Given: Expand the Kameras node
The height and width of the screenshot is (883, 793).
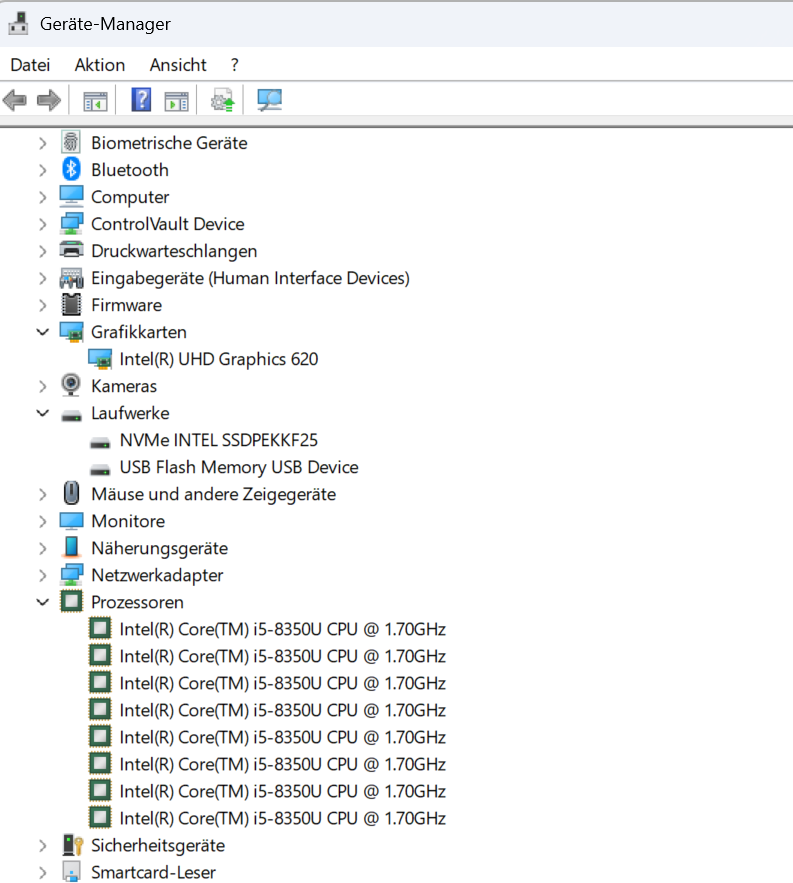Looking at the screenshot, I should click(43, 386).
